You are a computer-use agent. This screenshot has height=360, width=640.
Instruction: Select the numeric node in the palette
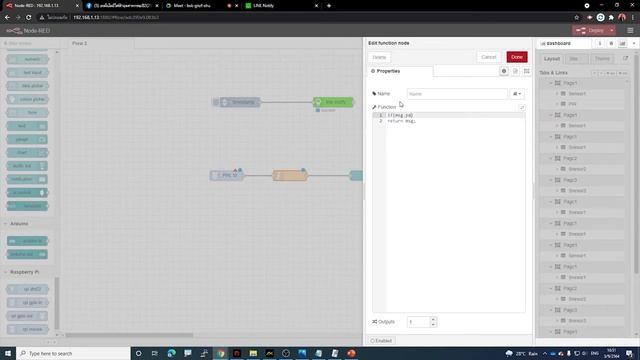(27, 59)
